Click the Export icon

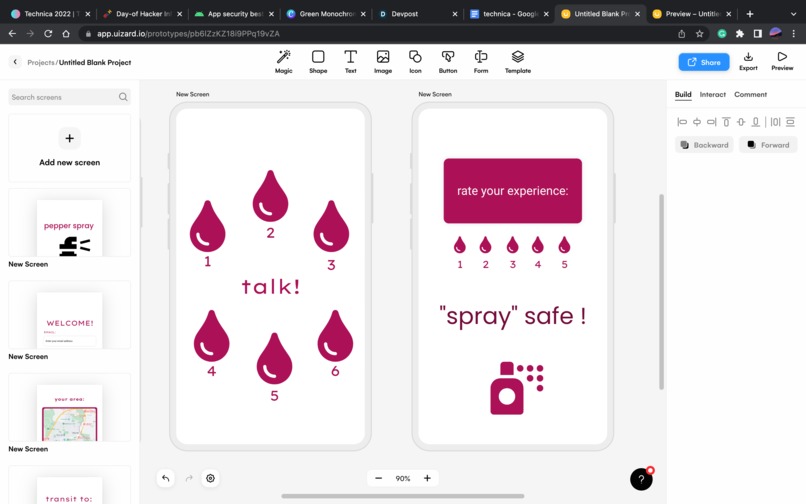pos(748,61)
